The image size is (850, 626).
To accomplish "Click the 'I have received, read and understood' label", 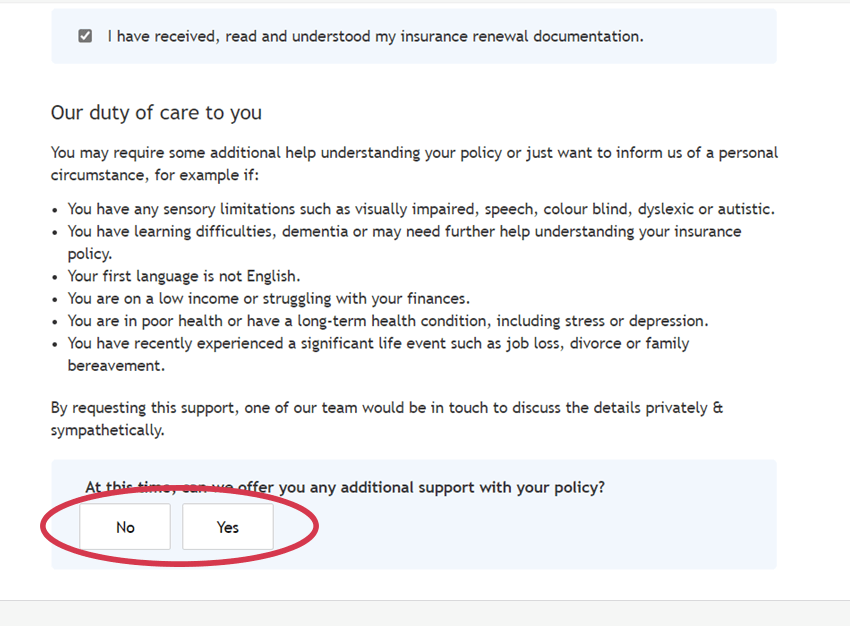I will pos(375,36).
